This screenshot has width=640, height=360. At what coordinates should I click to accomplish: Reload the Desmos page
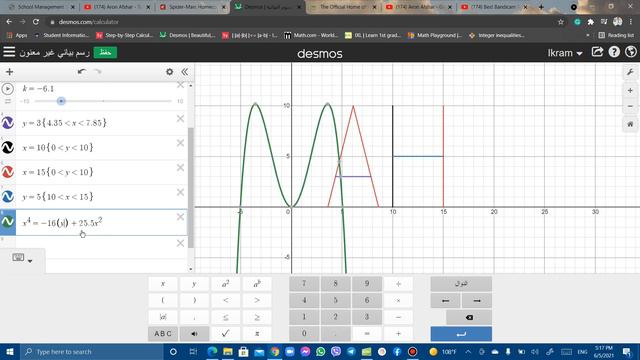pos(36,22)
